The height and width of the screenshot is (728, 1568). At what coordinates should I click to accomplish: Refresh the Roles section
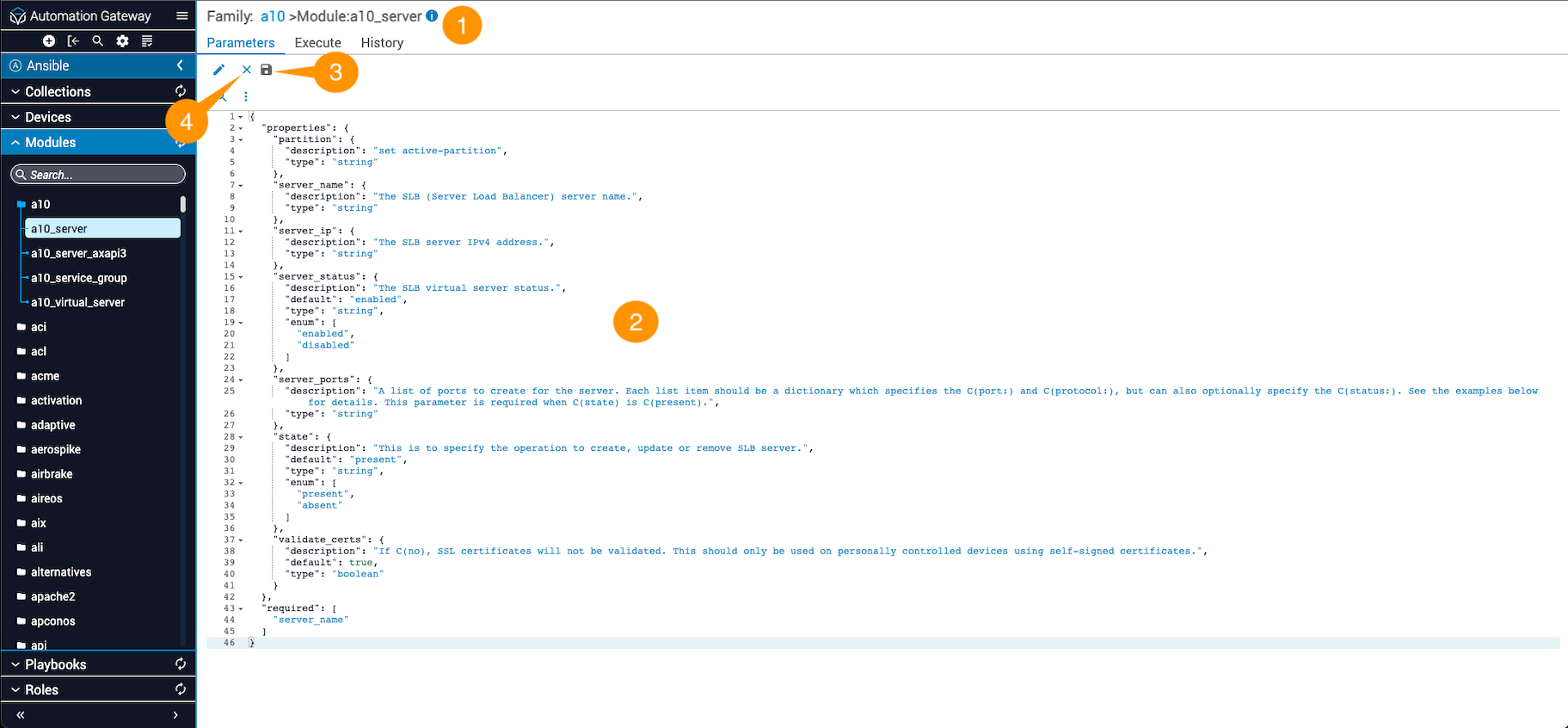[x=181, y=689]
